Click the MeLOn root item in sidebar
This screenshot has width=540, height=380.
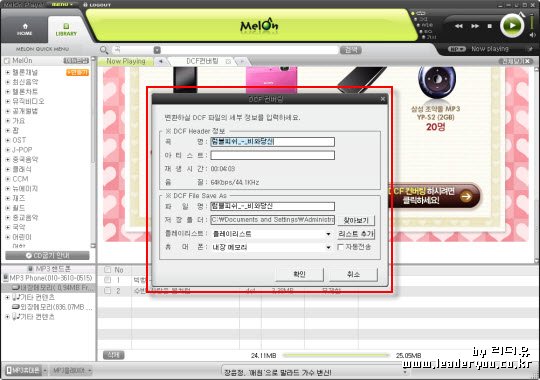[22, 61]
